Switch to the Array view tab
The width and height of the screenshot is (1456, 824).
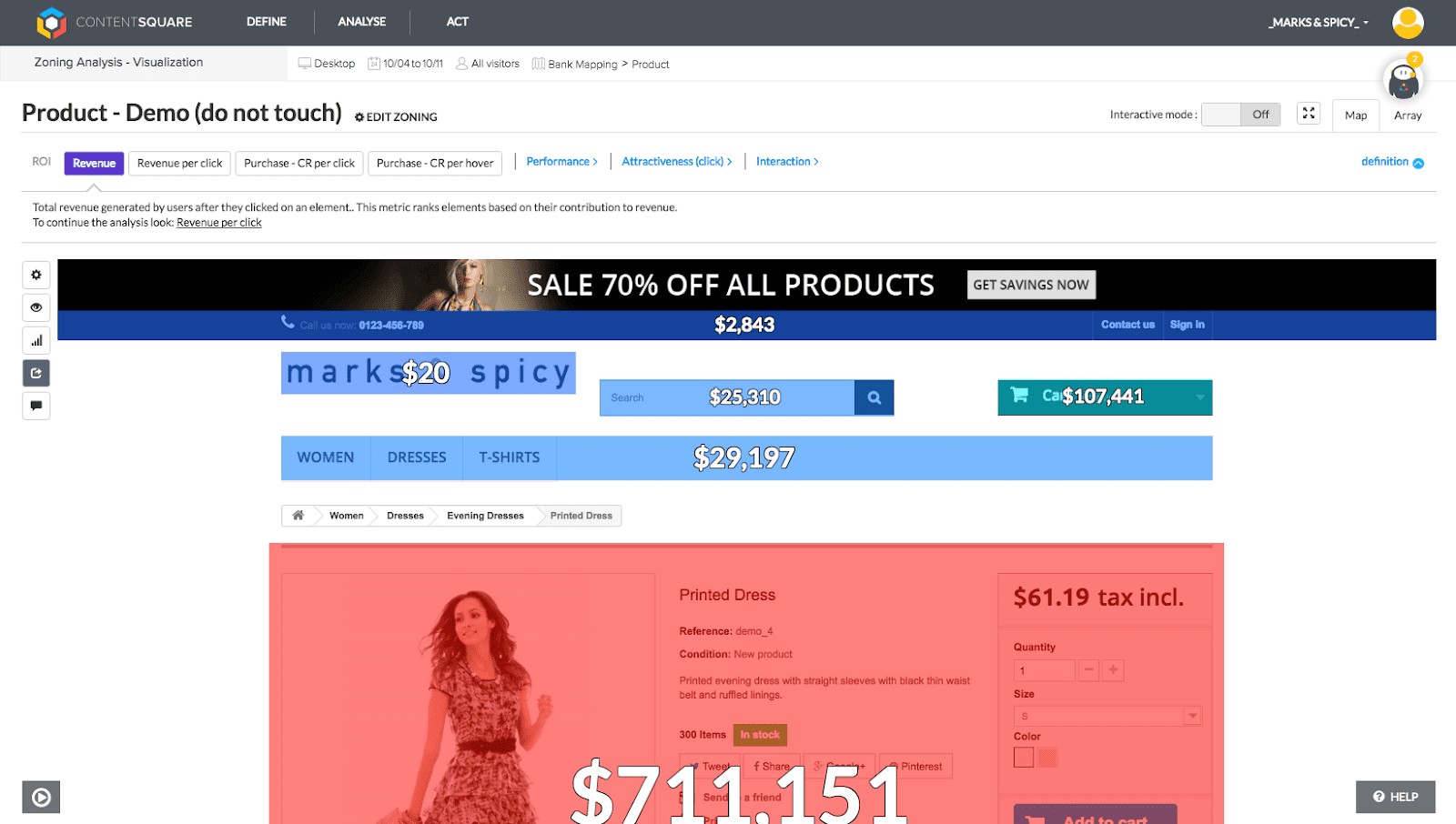point(1407,116)
